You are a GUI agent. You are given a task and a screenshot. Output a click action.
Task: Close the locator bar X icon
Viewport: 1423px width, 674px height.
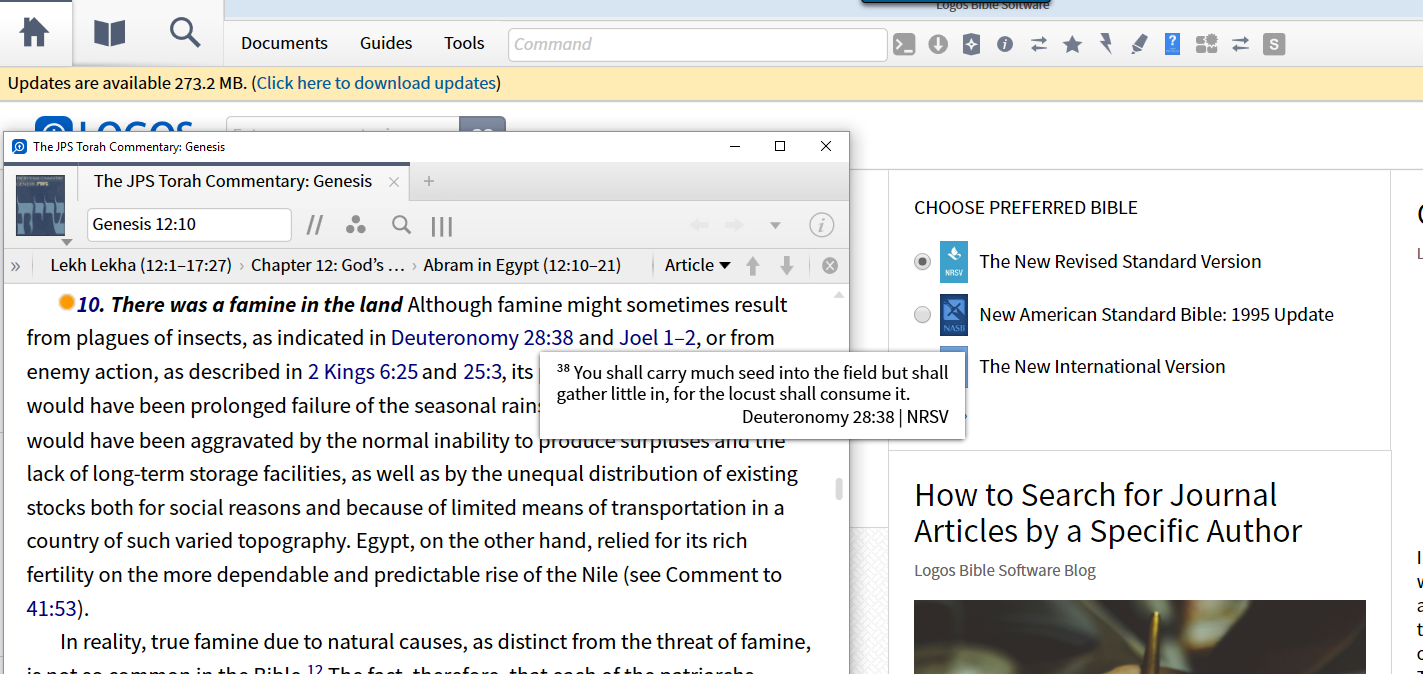pyautogui.click(x=830, y=266)
